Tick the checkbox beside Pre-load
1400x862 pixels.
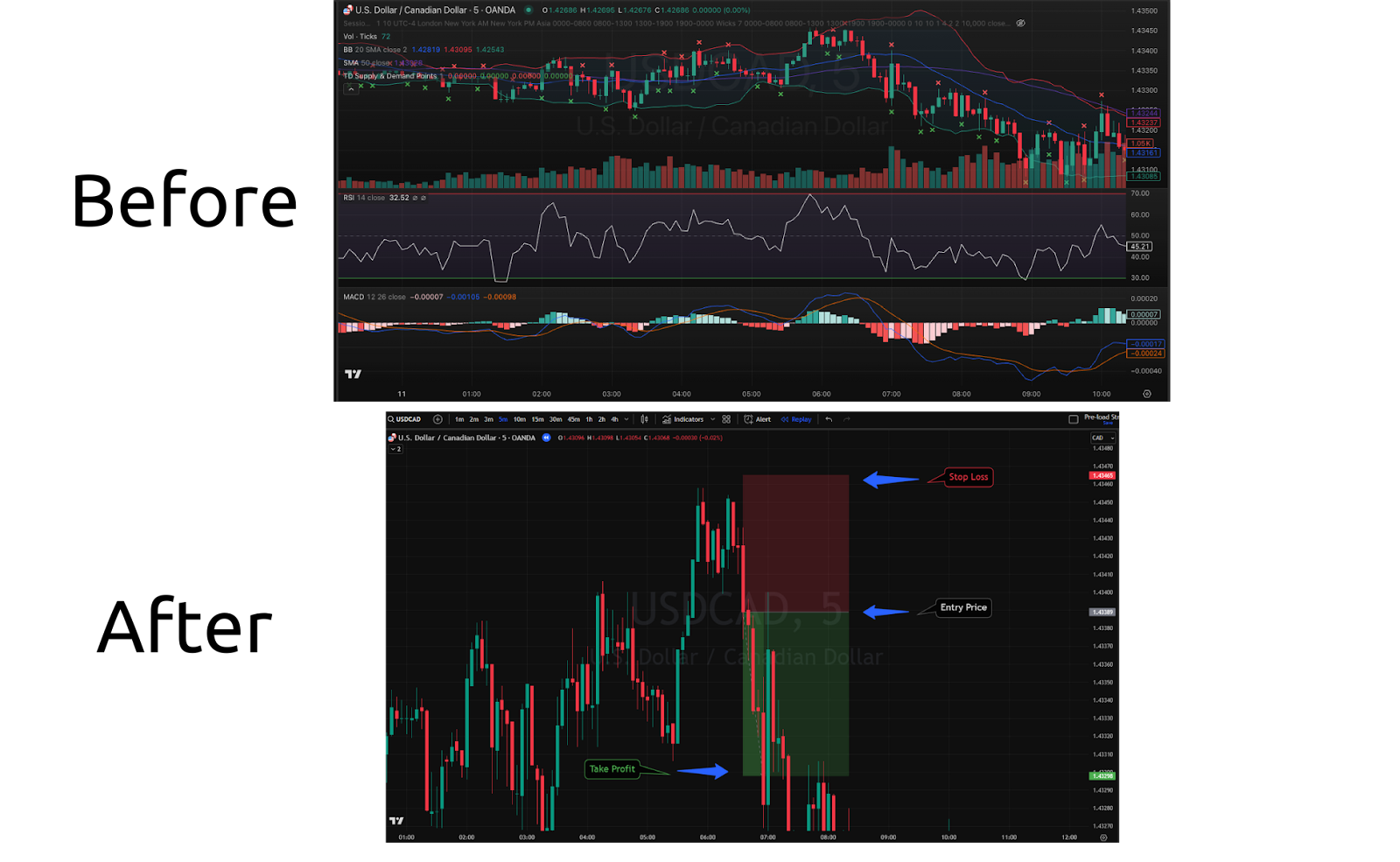click(x=1074, y=419)
